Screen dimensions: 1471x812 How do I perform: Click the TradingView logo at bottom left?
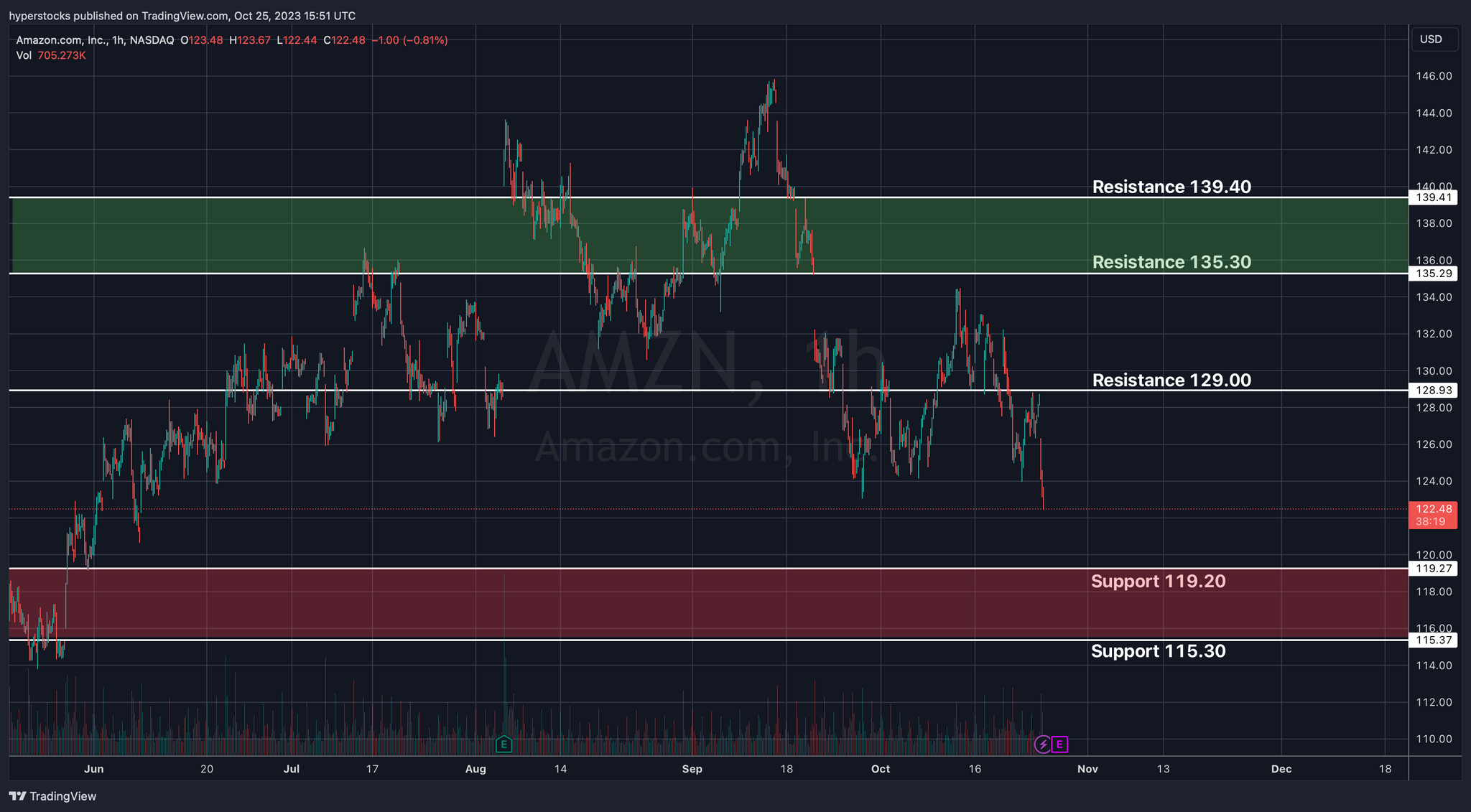coord(52,796)
